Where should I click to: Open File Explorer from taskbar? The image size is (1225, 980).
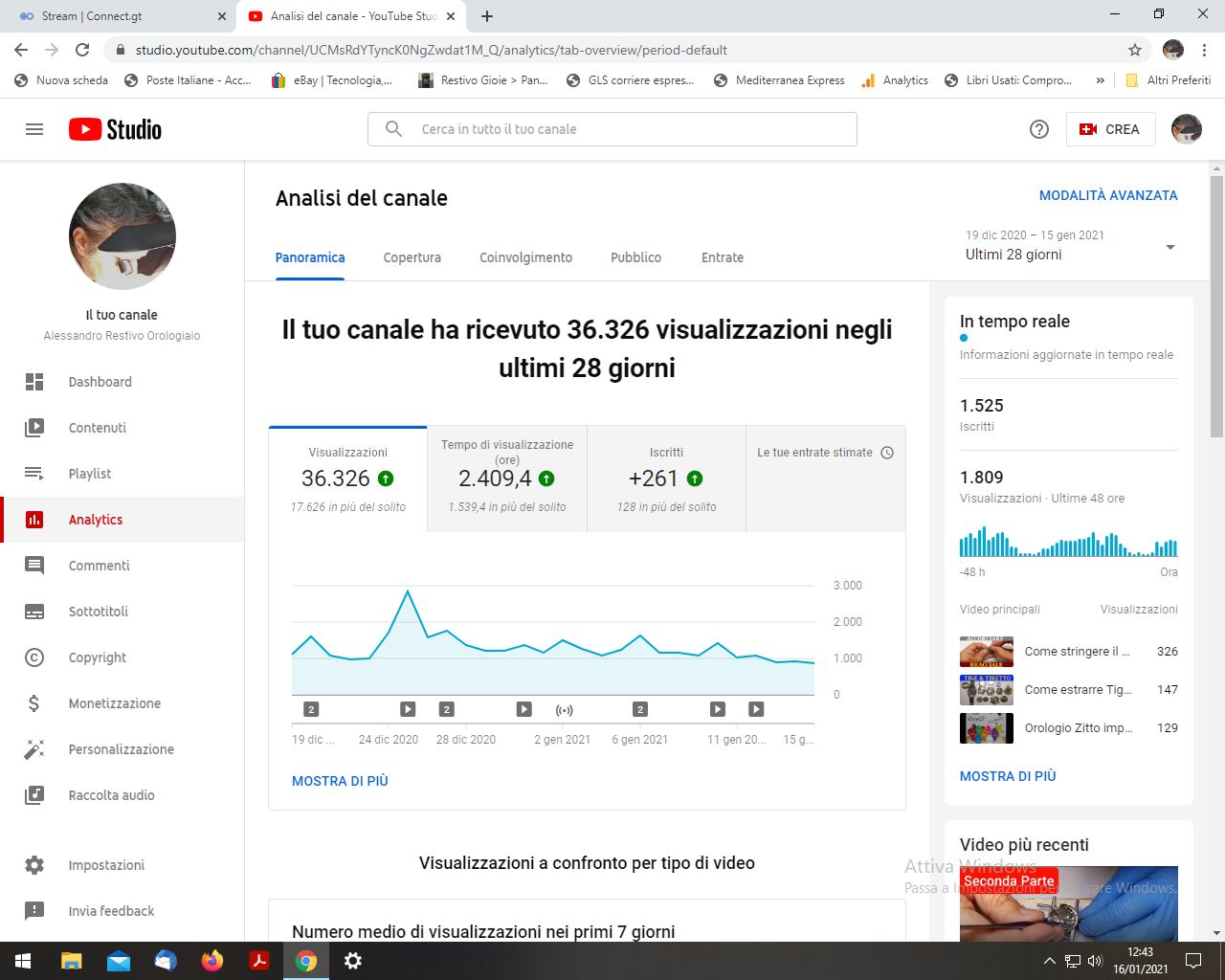[x=72, y=961]
